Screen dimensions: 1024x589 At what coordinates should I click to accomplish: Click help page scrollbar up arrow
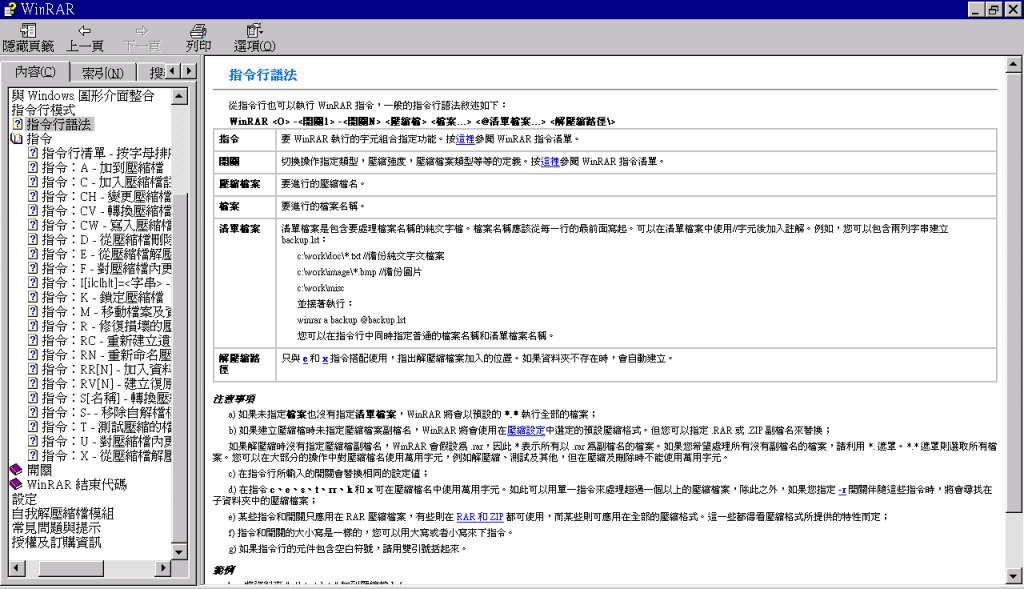point(1014,63)
